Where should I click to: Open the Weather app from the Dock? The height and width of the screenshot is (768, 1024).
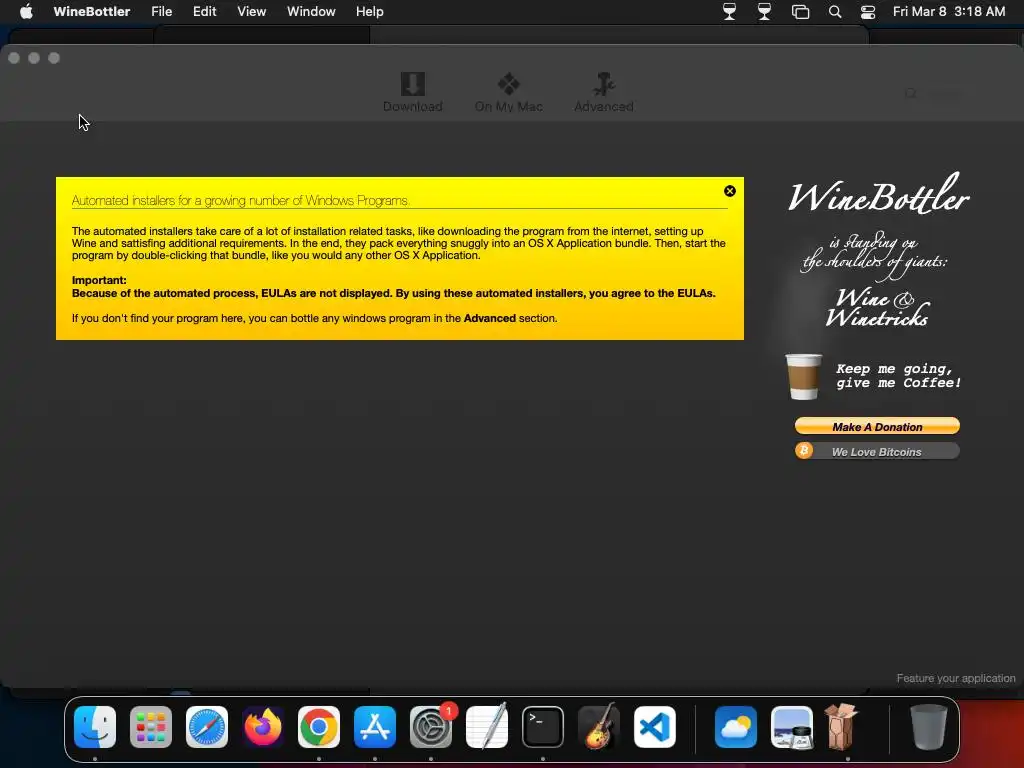736,727
